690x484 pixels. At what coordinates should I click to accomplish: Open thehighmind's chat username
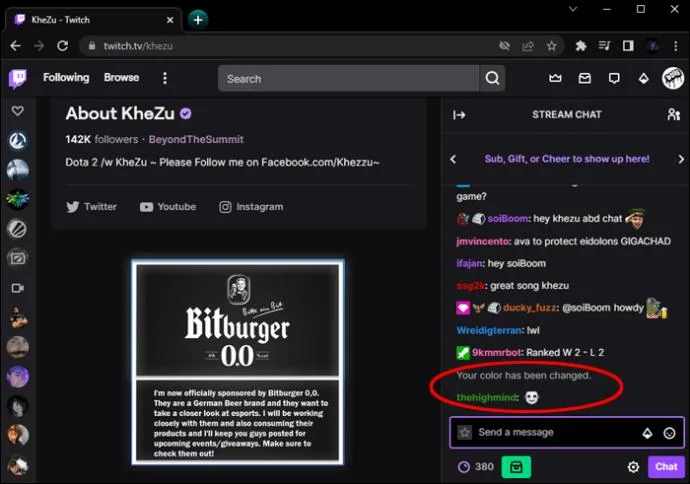click(x=486, y=397)
